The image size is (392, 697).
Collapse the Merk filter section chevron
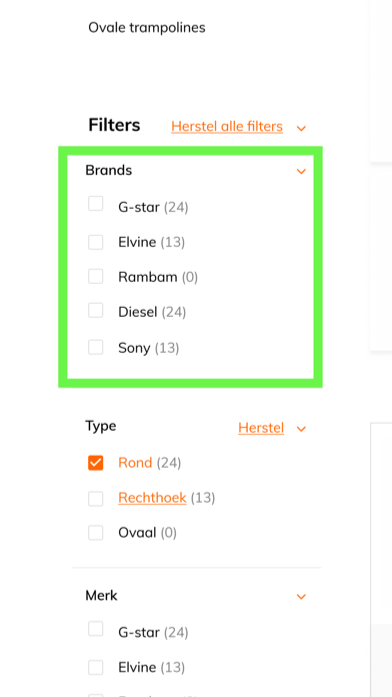coord(301,597)
